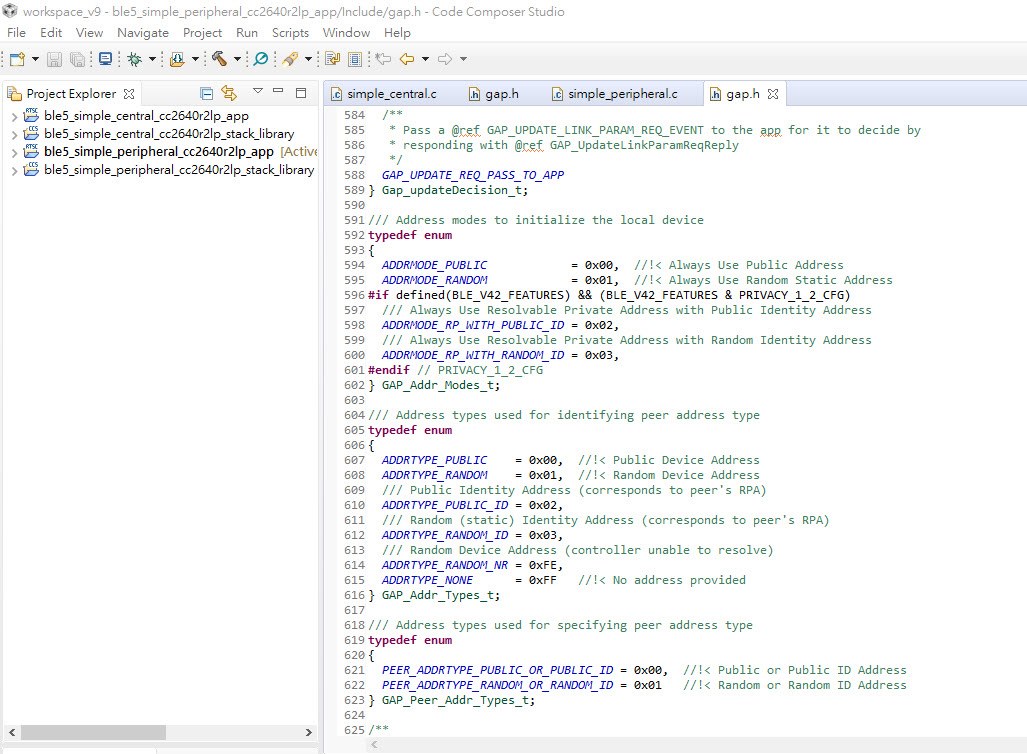Close the active gap.h editor tab
The height and width of the screenshot is (754, 1027).
tap(772, 94)
